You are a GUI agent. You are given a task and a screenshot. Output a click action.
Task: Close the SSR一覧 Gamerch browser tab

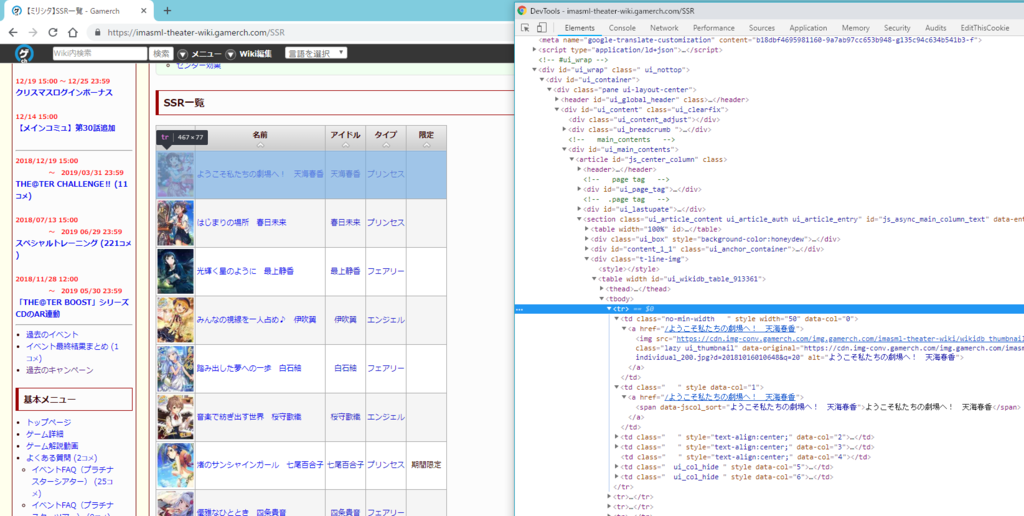click(144, 10)
